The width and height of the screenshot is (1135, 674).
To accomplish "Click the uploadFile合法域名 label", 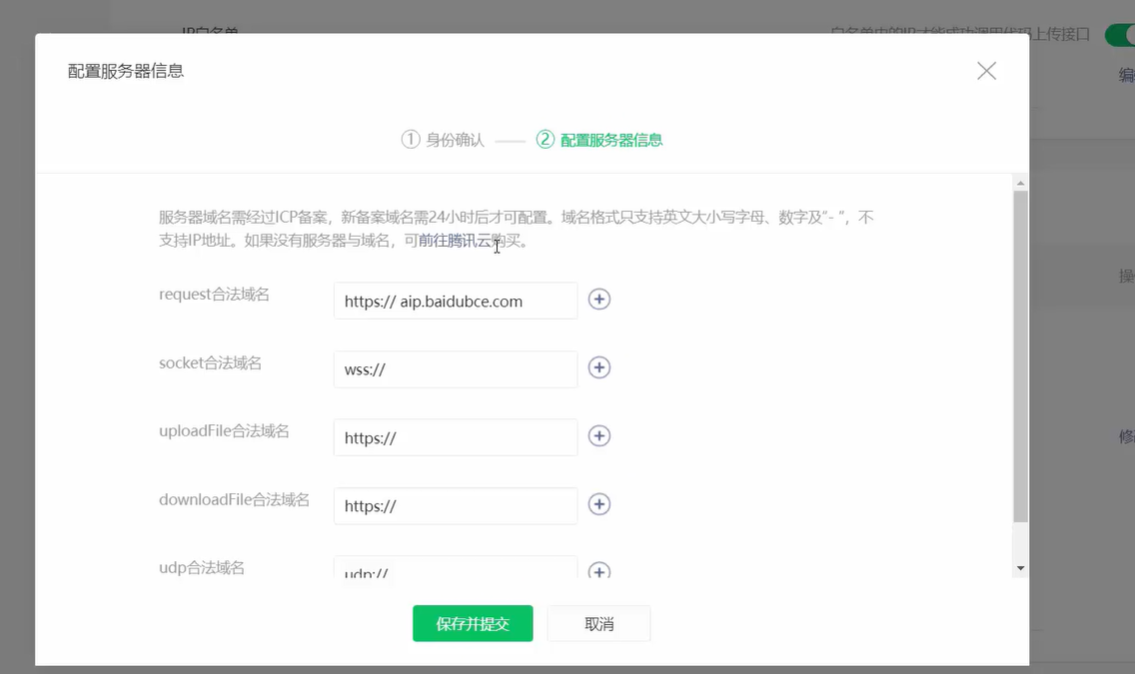I will (224, 431).
